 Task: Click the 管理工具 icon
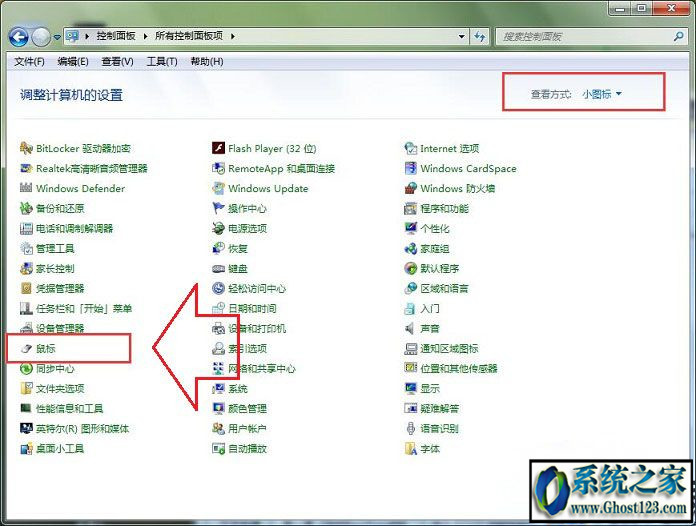point(26,249)
